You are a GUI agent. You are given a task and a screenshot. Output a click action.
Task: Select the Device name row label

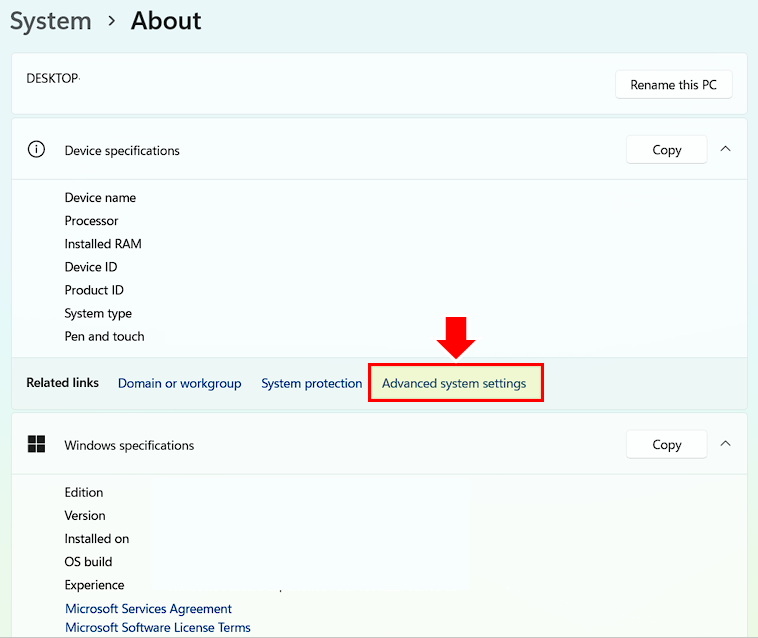[100, 198]
